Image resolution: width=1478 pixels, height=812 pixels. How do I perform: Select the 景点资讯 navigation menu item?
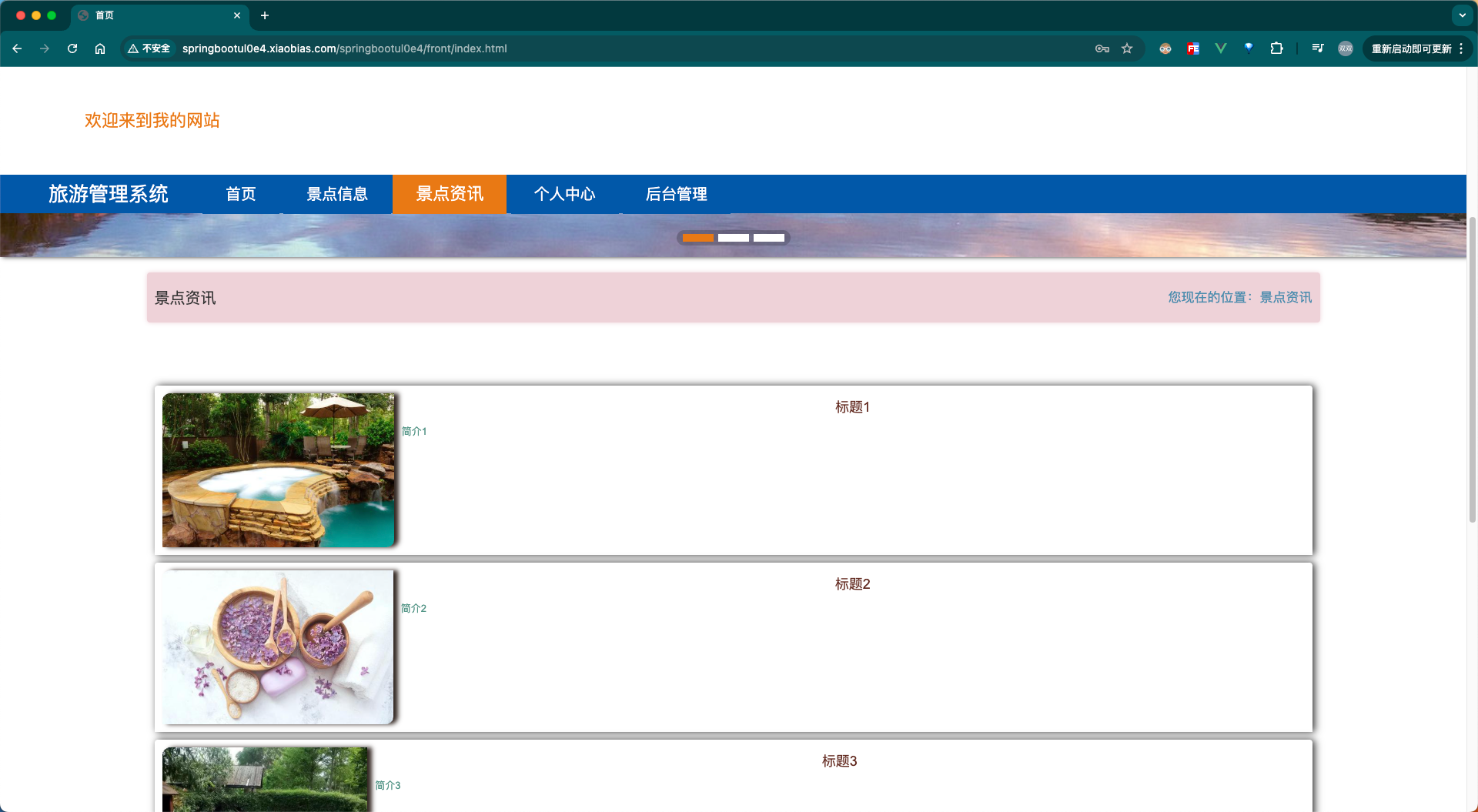(x=450, y=194)
